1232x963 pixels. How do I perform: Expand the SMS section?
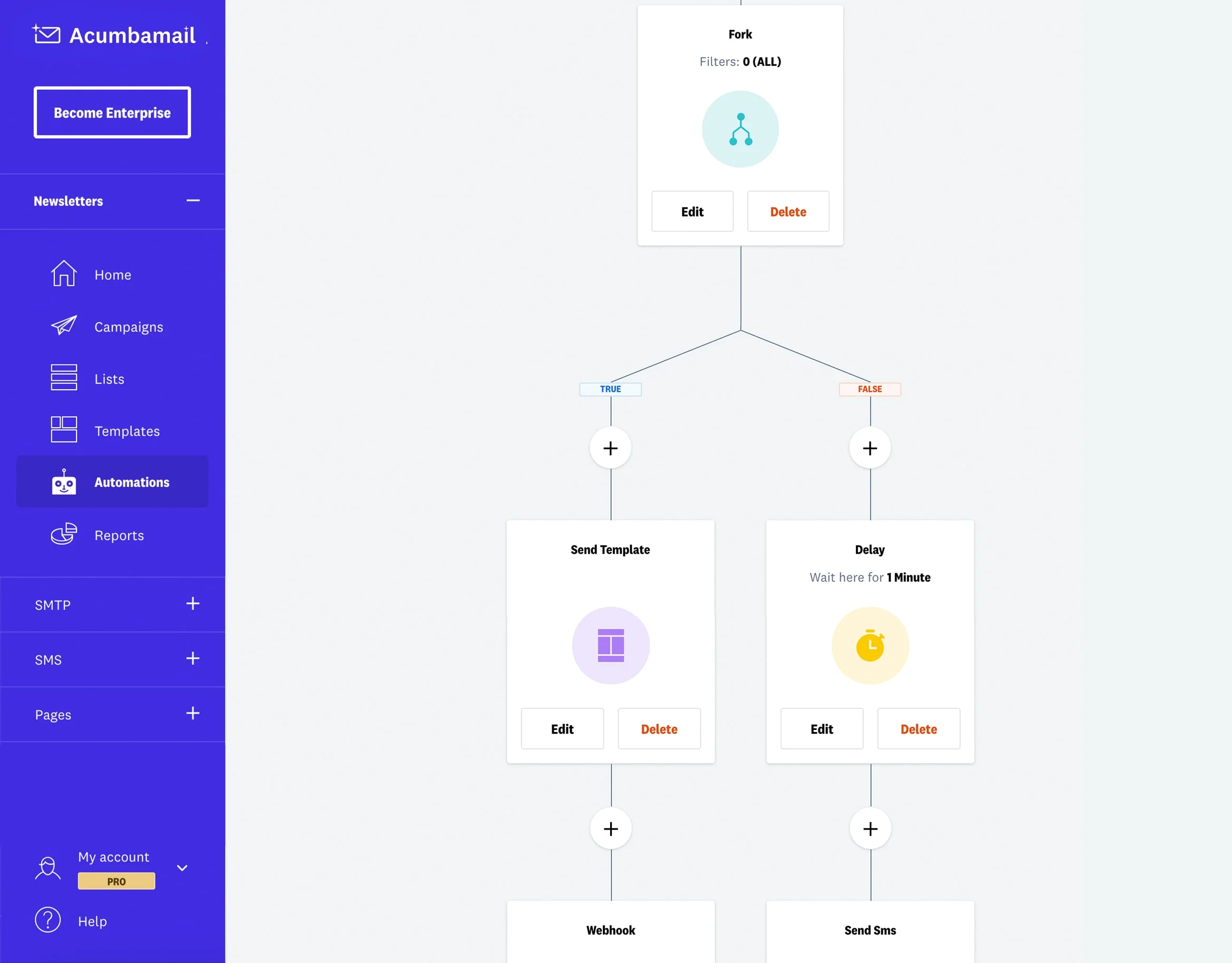point(193,658)
